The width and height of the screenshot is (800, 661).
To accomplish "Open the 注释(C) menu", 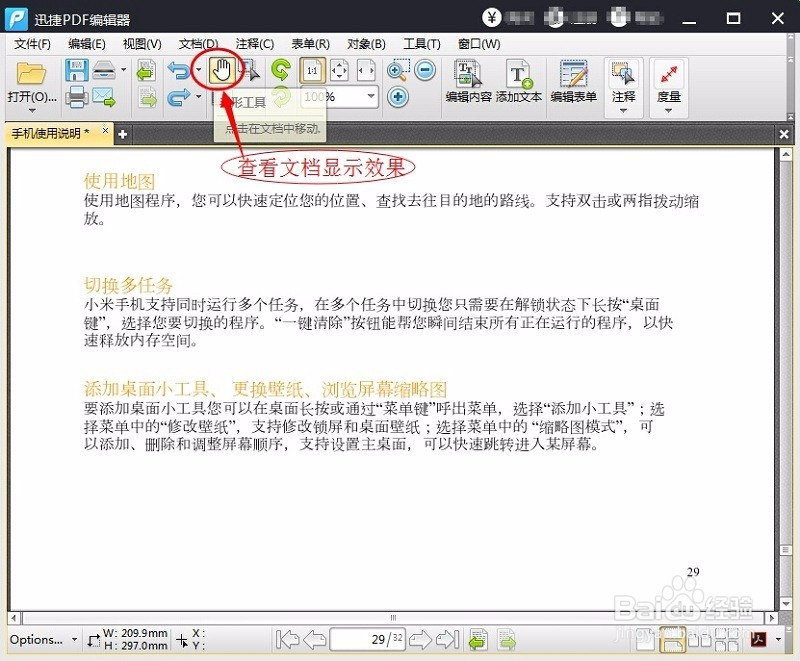I will tap(255, 44).
